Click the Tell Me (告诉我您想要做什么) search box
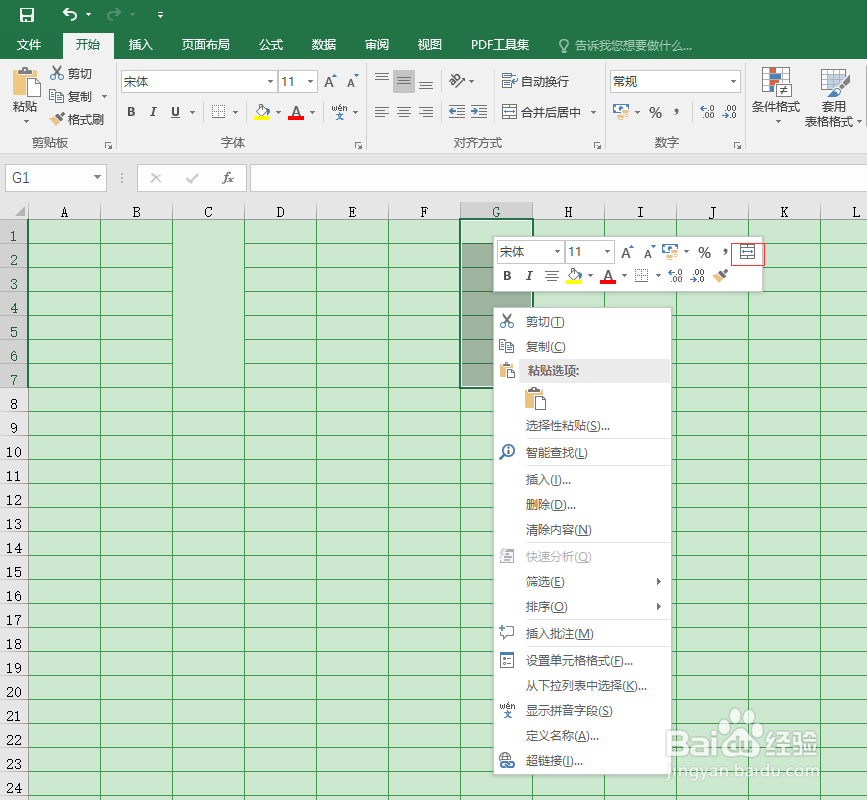 coord(625,45)
